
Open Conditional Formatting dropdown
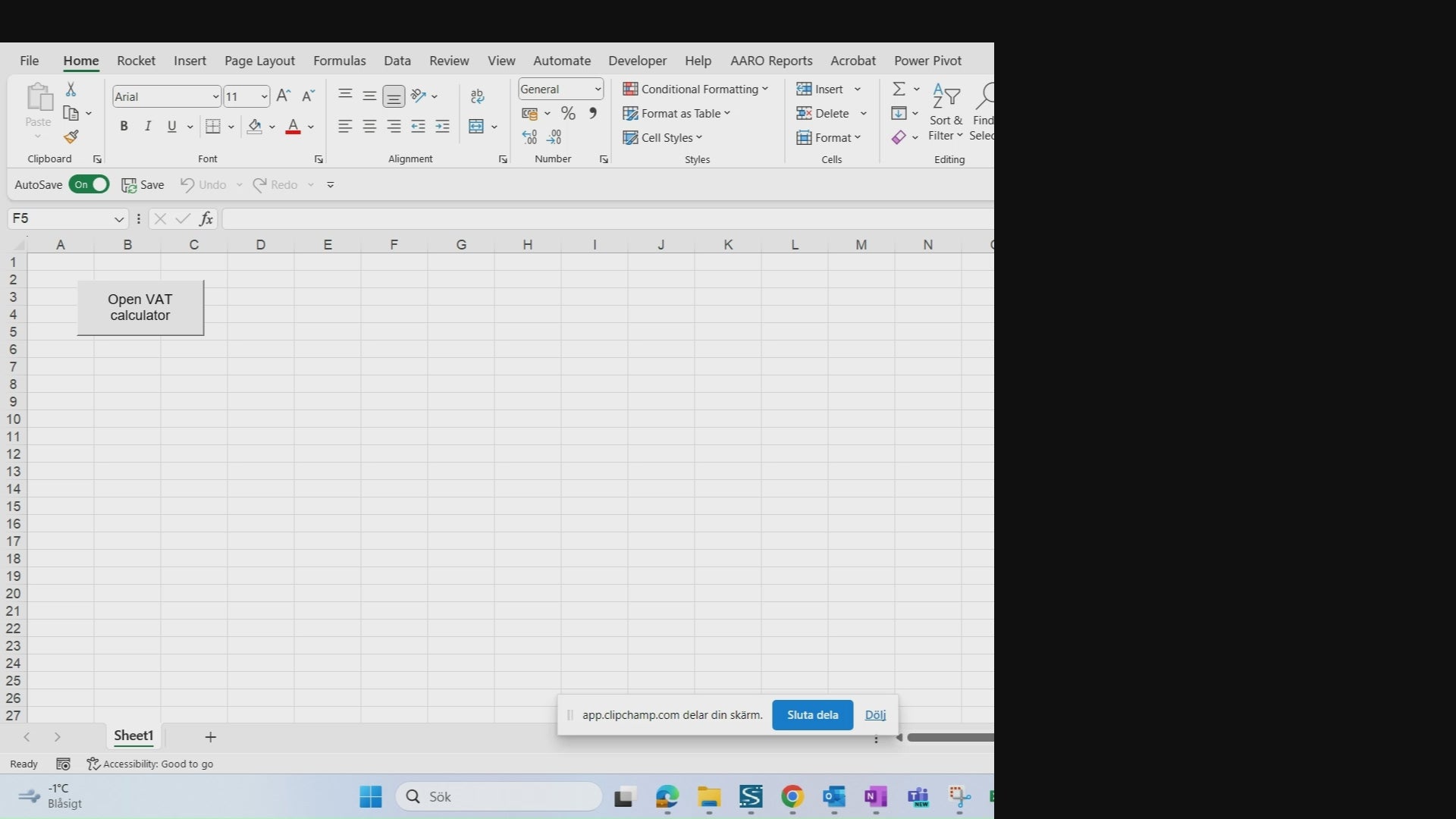pos(695,89)
